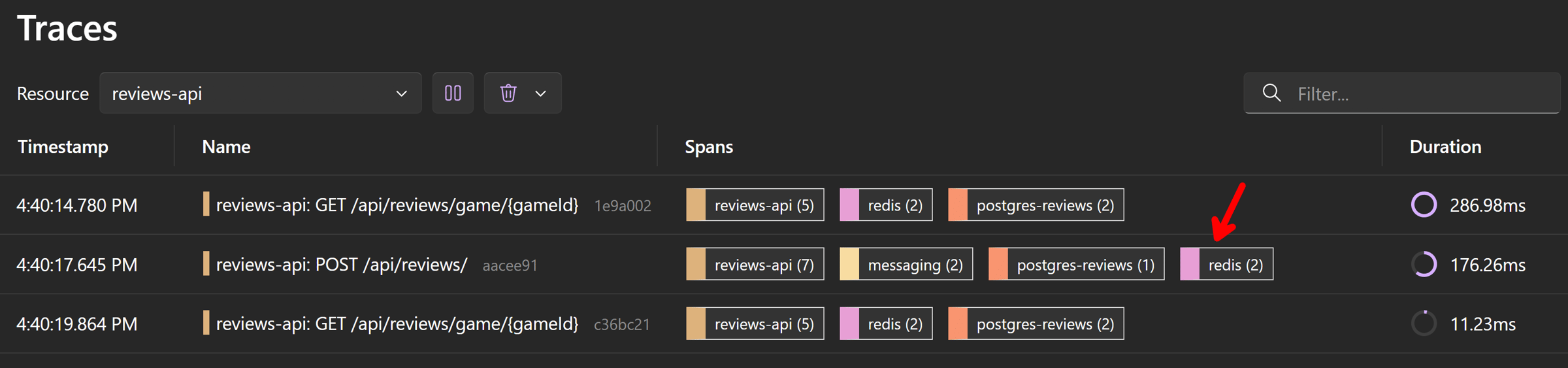Click redis (2) span in POST trace row
This screenshot has height=368, width=1568.
(x=1226, y=264)
